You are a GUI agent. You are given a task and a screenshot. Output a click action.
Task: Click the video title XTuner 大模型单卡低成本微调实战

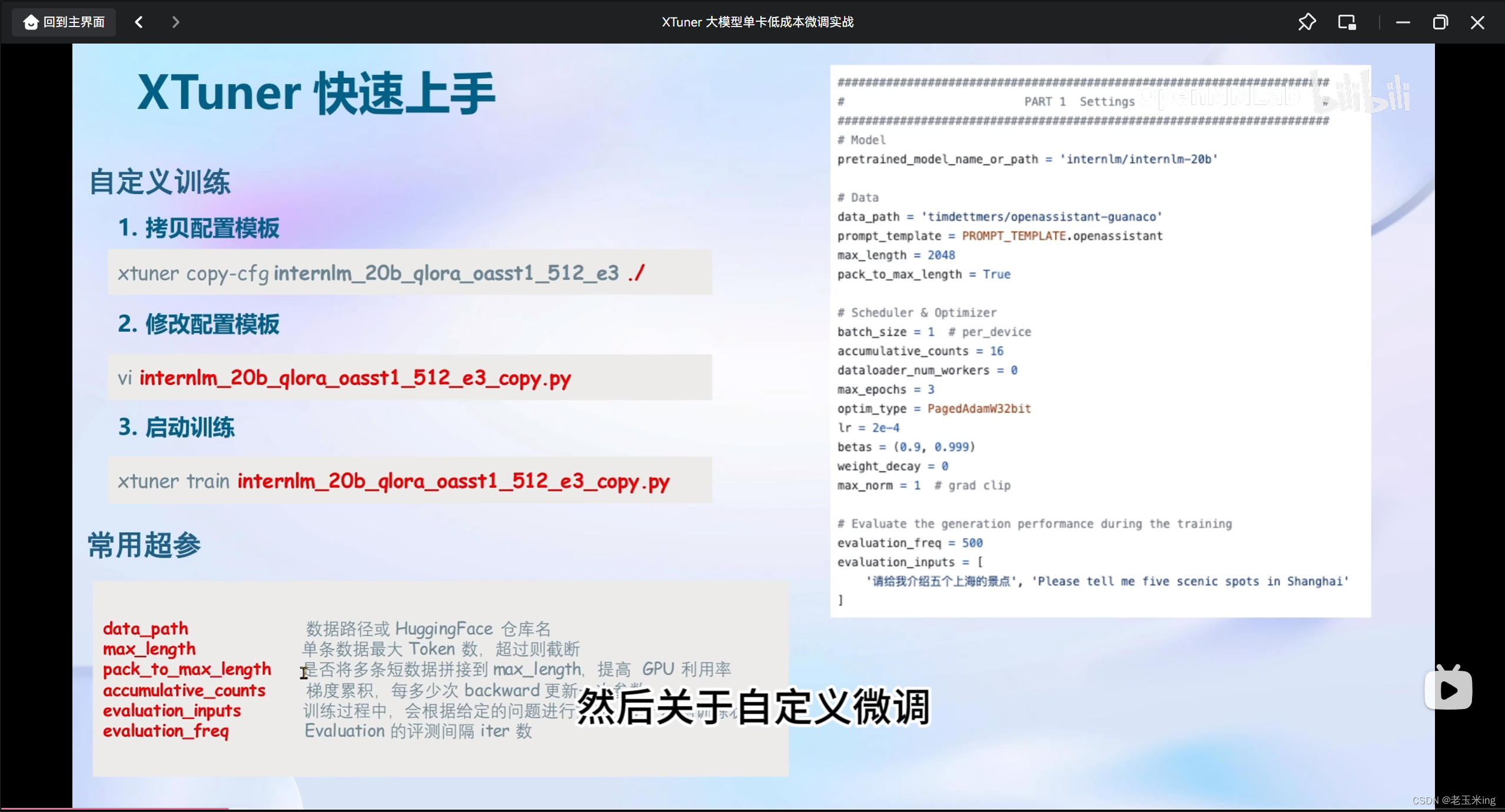pyautogui.click(x=756, y=22)
